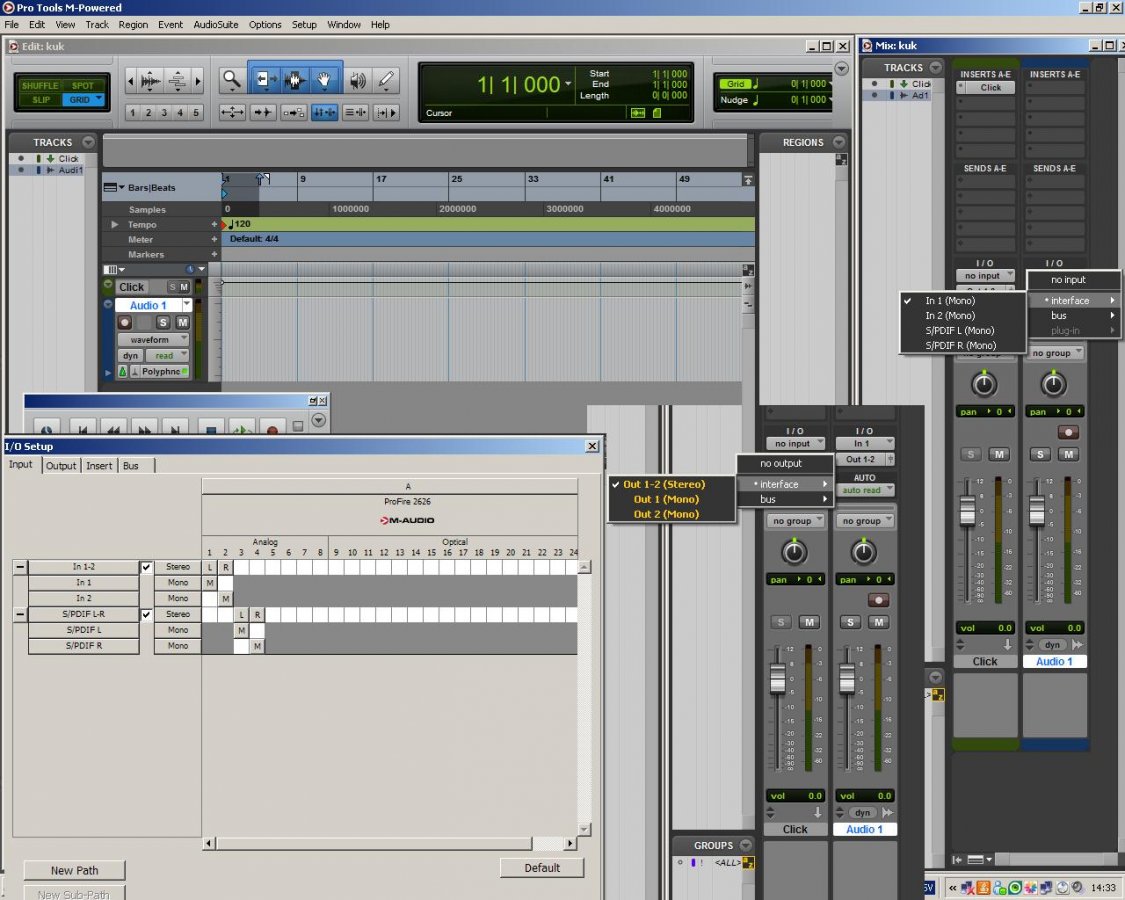This screenshot has height=900, width=1125.
Task: Solo Audio 1 in the Edit window
Action: pos(163,322)
